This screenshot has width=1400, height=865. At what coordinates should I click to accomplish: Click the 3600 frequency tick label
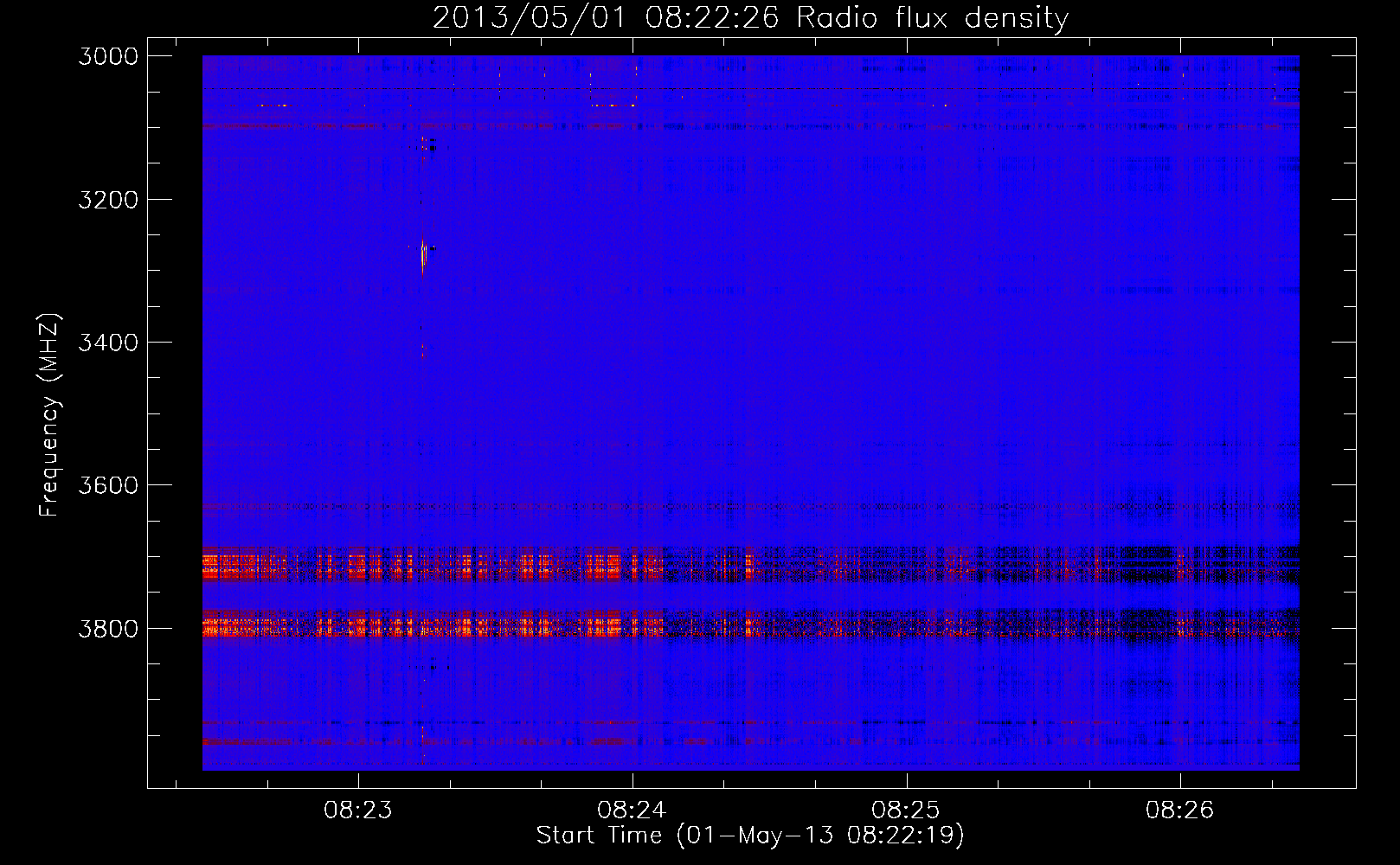click(108, 485)
